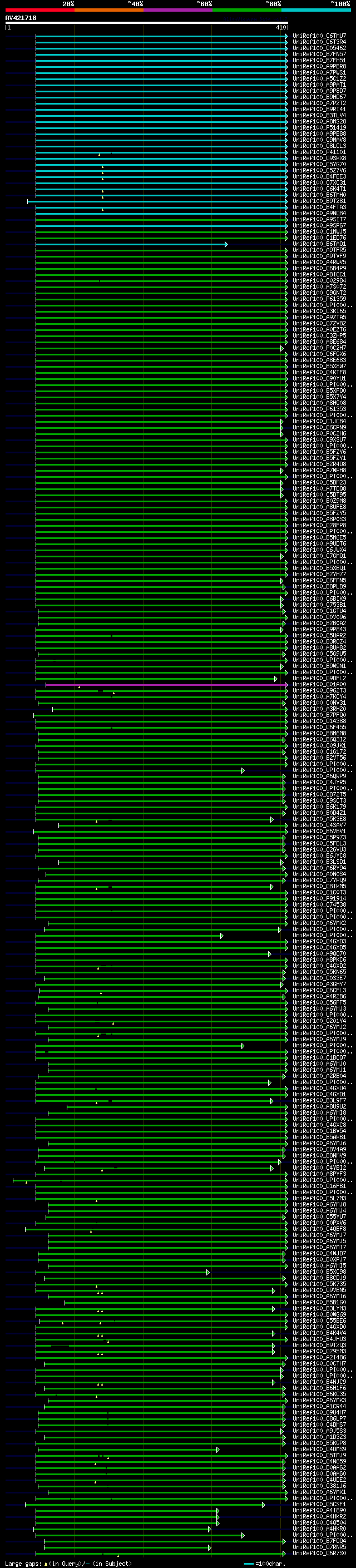The width and height of the screenshot is (356, 1568).
Task: Choose UniRef100_P41101 in the hit list
Action: (x=319, y=152)
